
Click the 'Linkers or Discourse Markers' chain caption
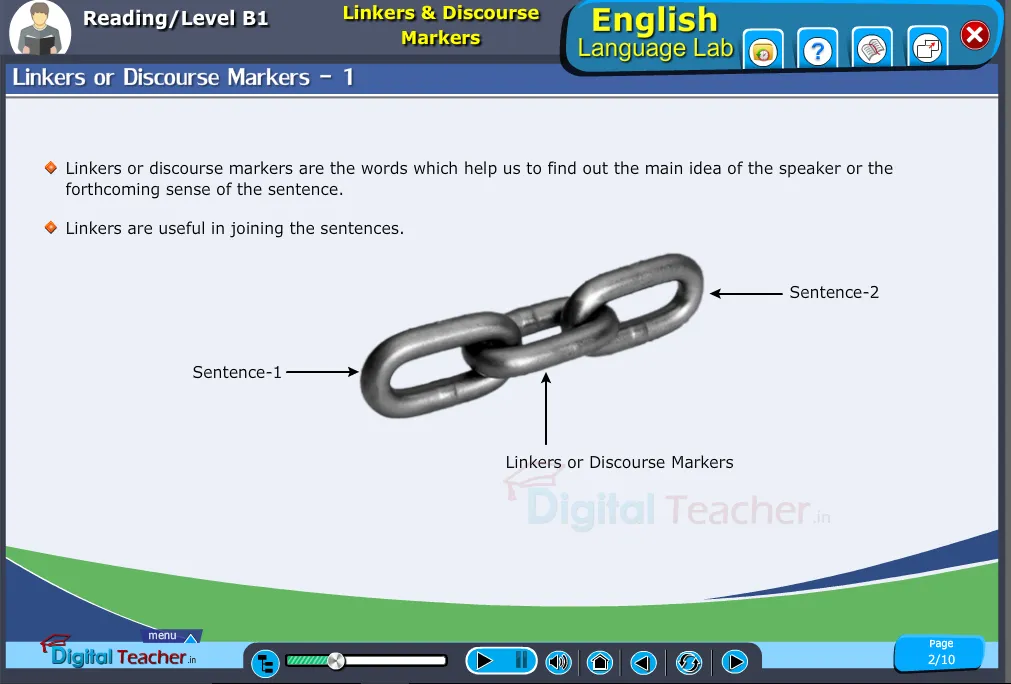pos(619,462)
